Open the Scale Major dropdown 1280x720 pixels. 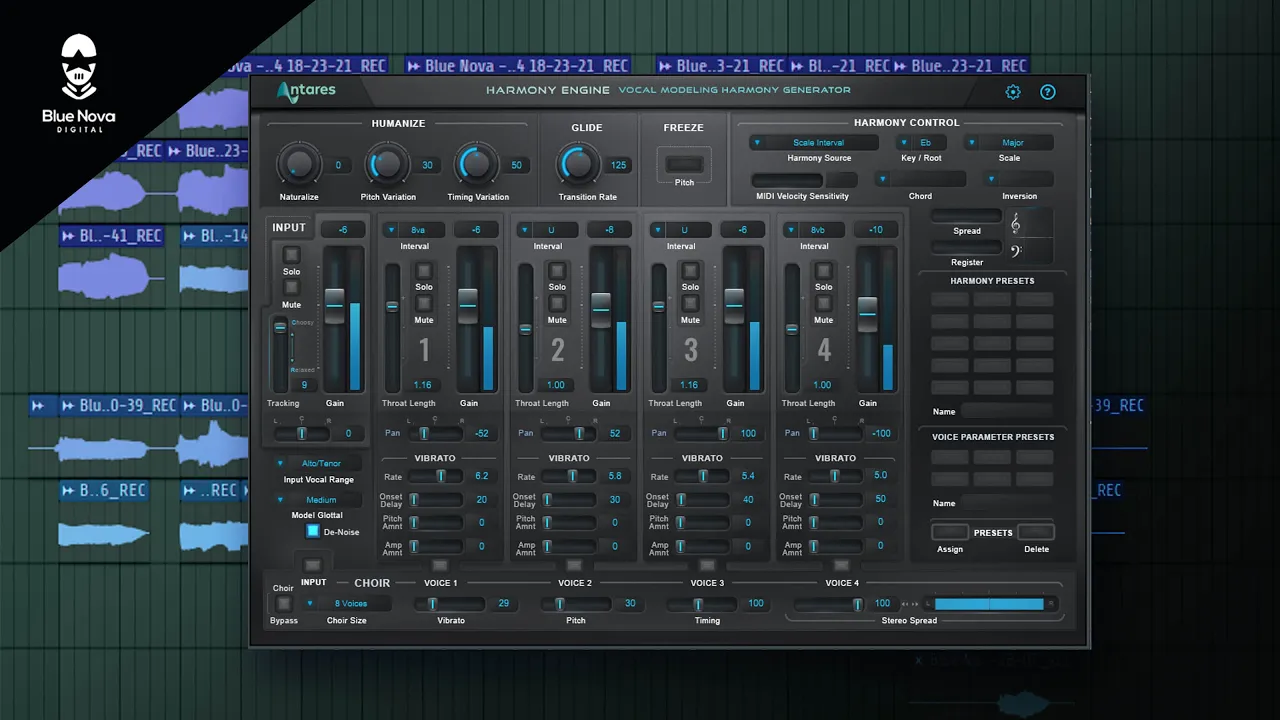[1009, 143]
